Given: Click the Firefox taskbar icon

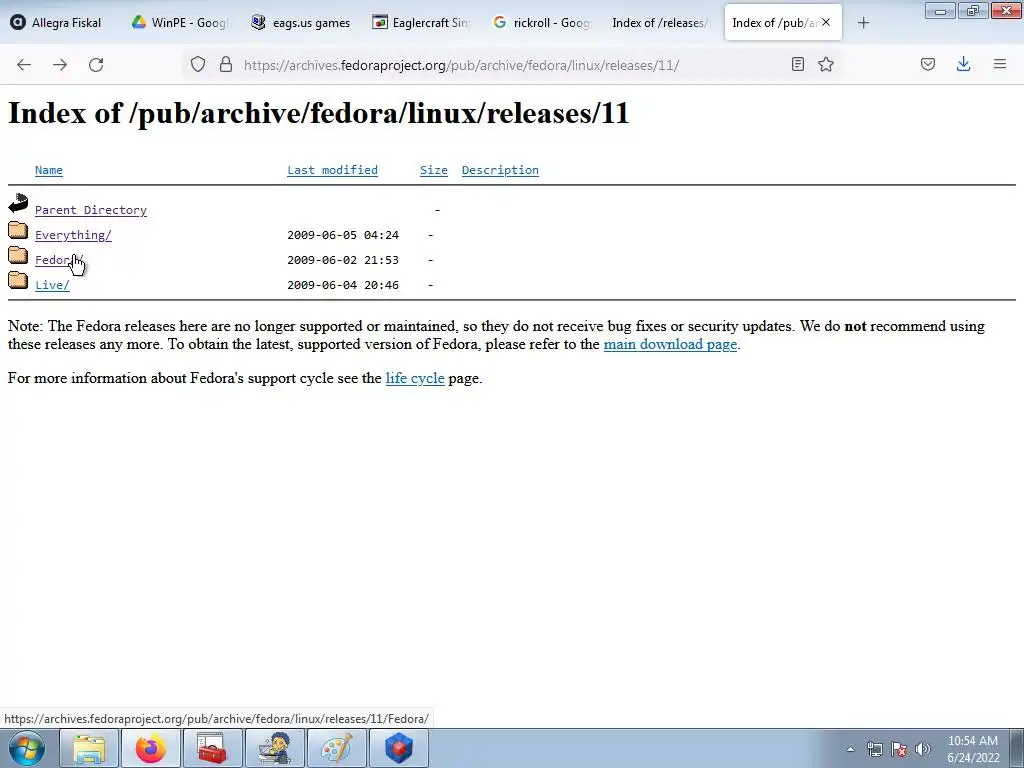Looking at the screenshot, I should point(151,748).
